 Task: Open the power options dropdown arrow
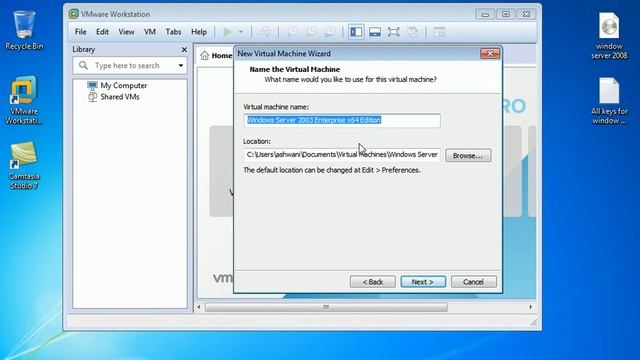[x=241, y=32]
